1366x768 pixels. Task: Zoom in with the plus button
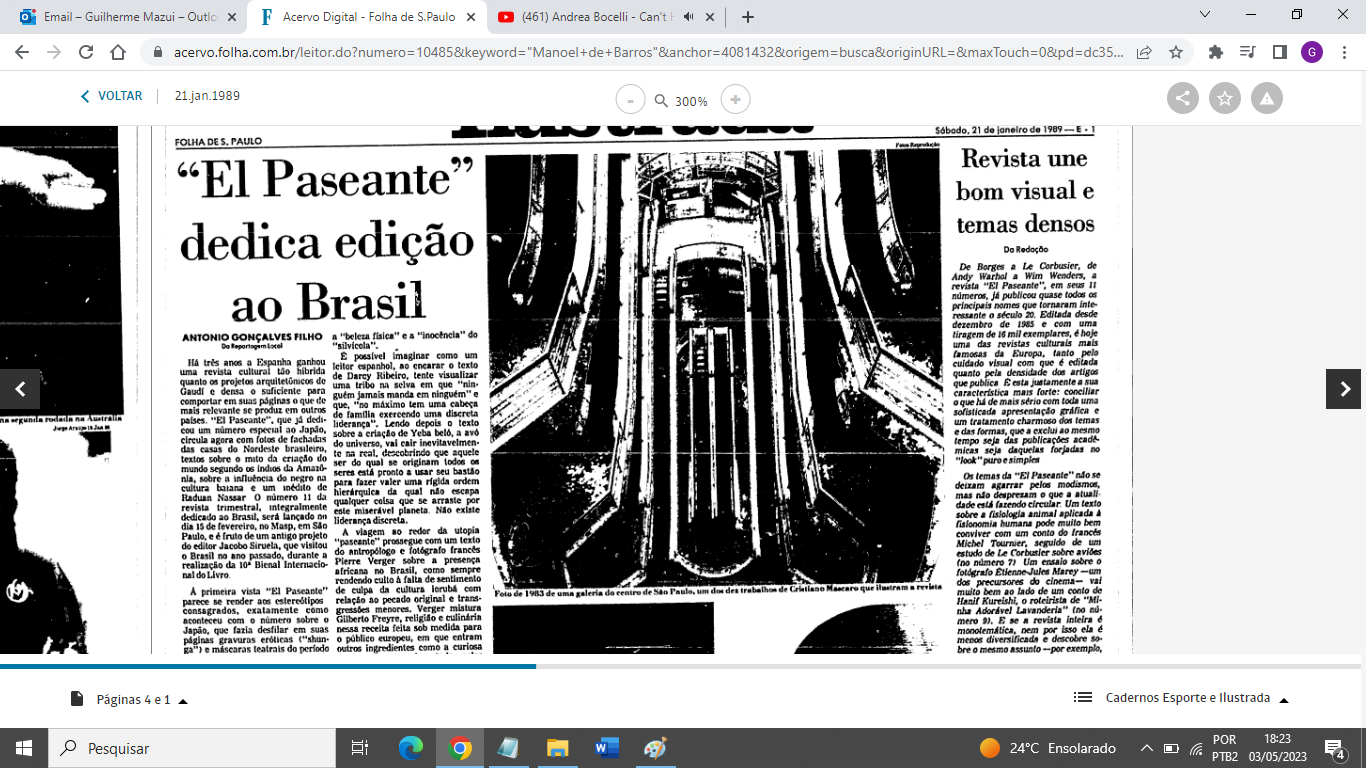(736, 100)
